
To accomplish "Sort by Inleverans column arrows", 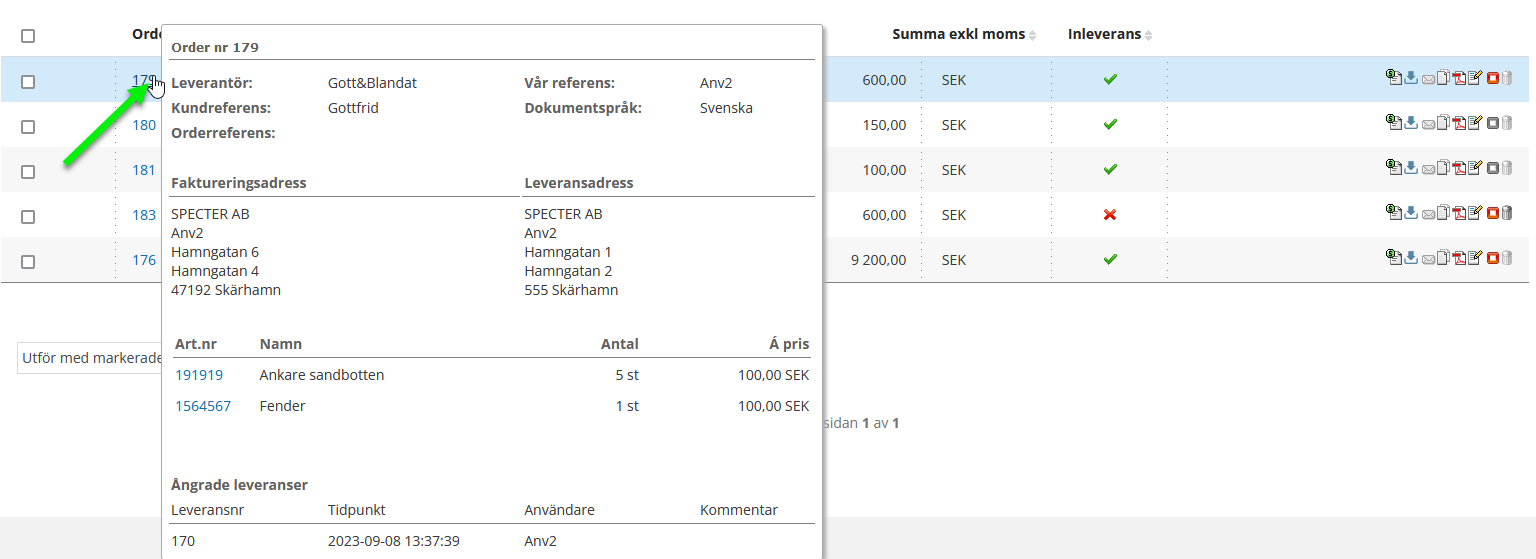I will [1149, 36].
